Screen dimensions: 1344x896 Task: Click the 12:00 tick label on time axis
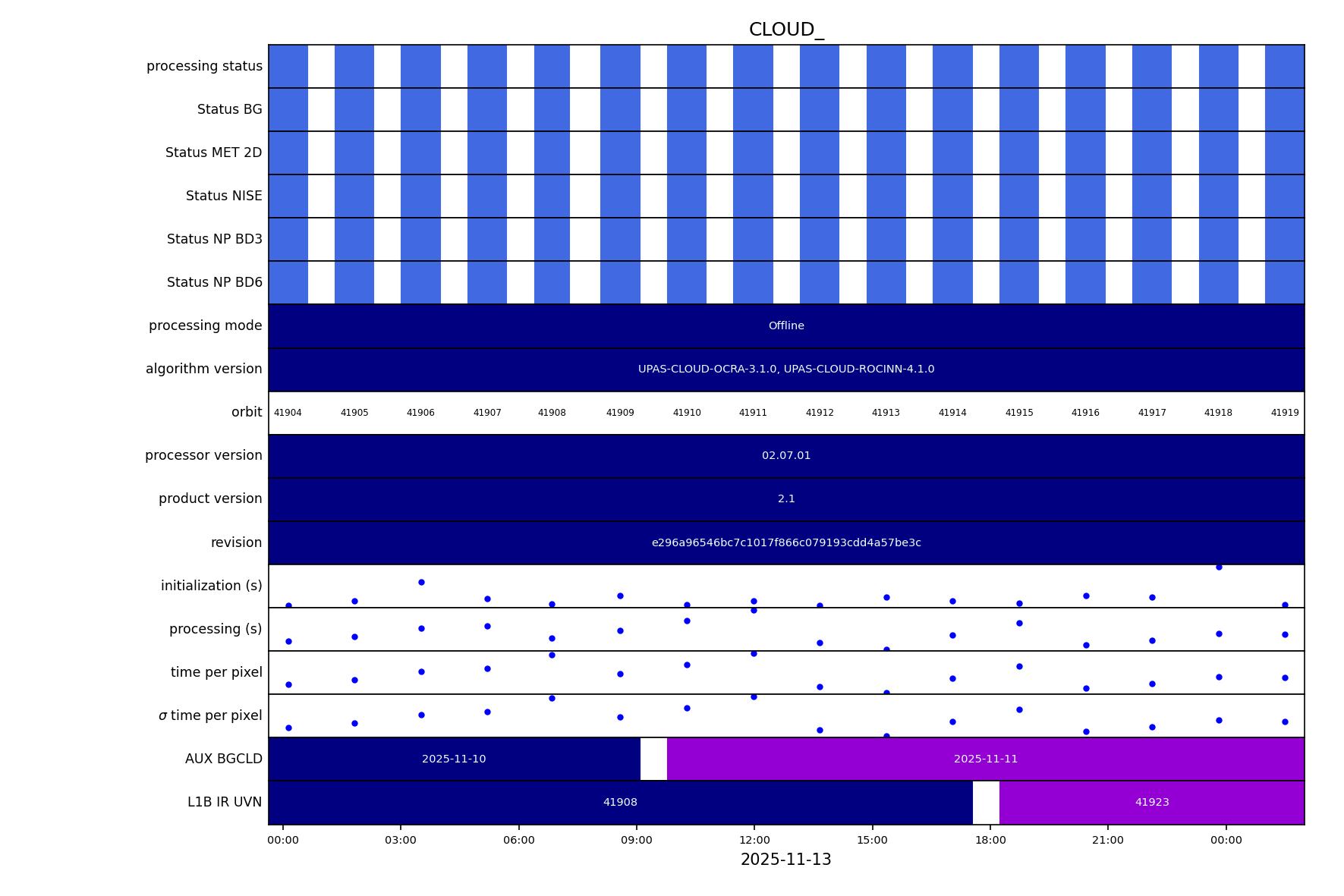tap(754, 841)
